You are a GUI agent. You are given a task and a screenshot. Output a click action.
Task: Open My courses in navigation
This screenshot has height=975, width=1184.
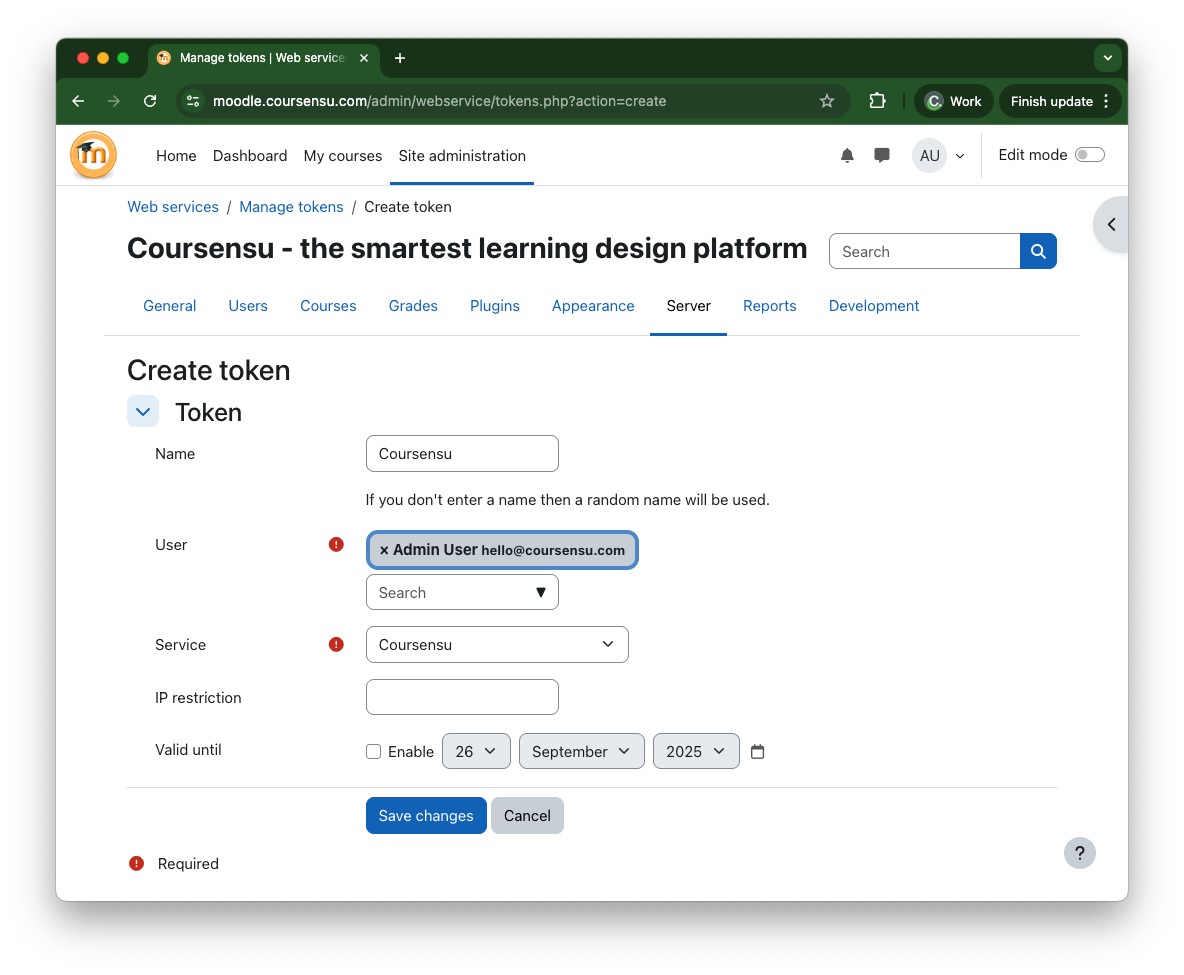pos(343,156)
